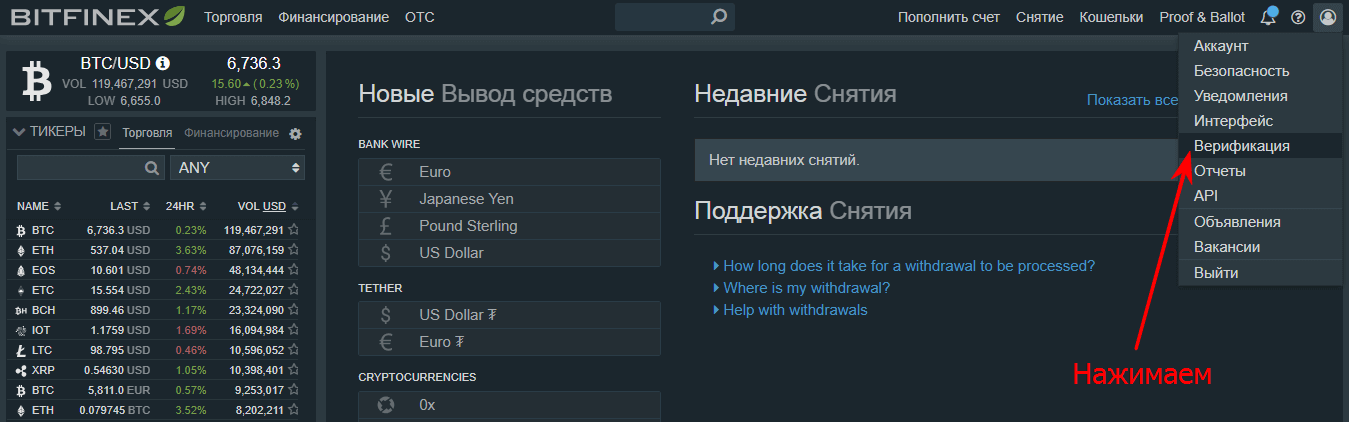Open the Bitfinex logo home link
1349x422 pixels.
pos(98,17)
